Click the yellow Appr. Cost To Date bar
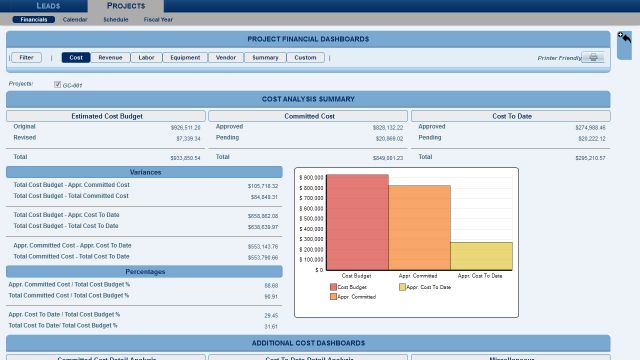640x360 pixels. tap(482, 256)
